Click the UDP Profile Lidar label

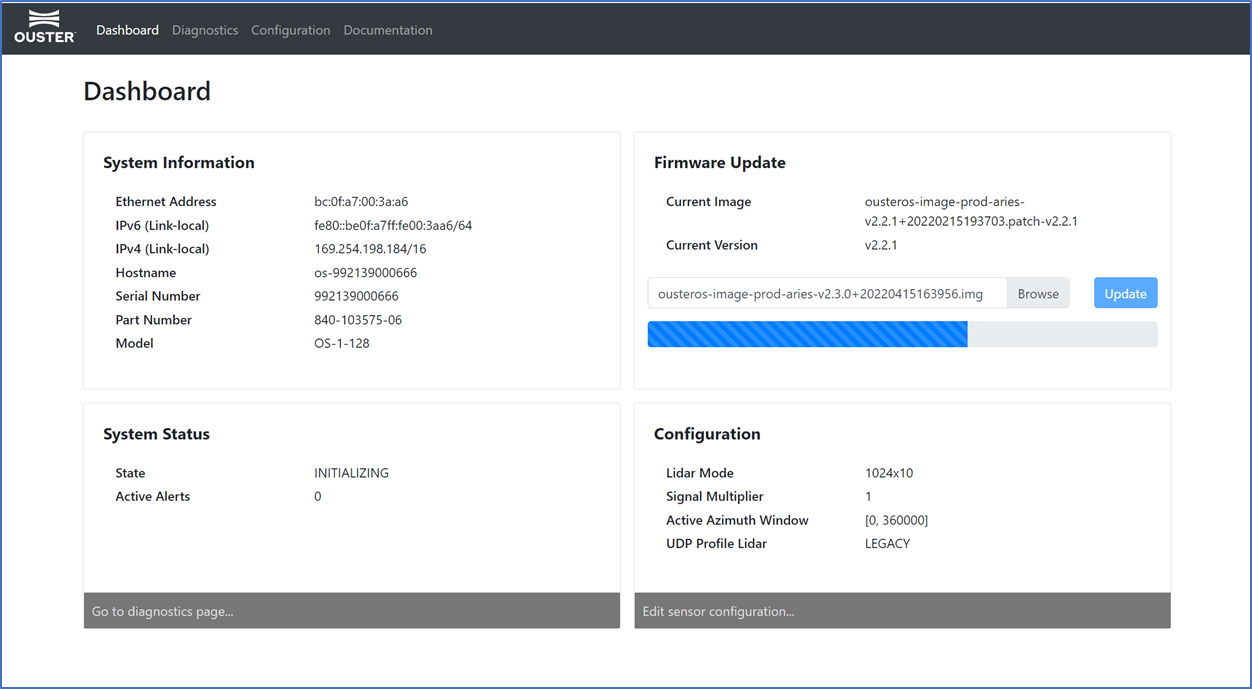point(717,544)
